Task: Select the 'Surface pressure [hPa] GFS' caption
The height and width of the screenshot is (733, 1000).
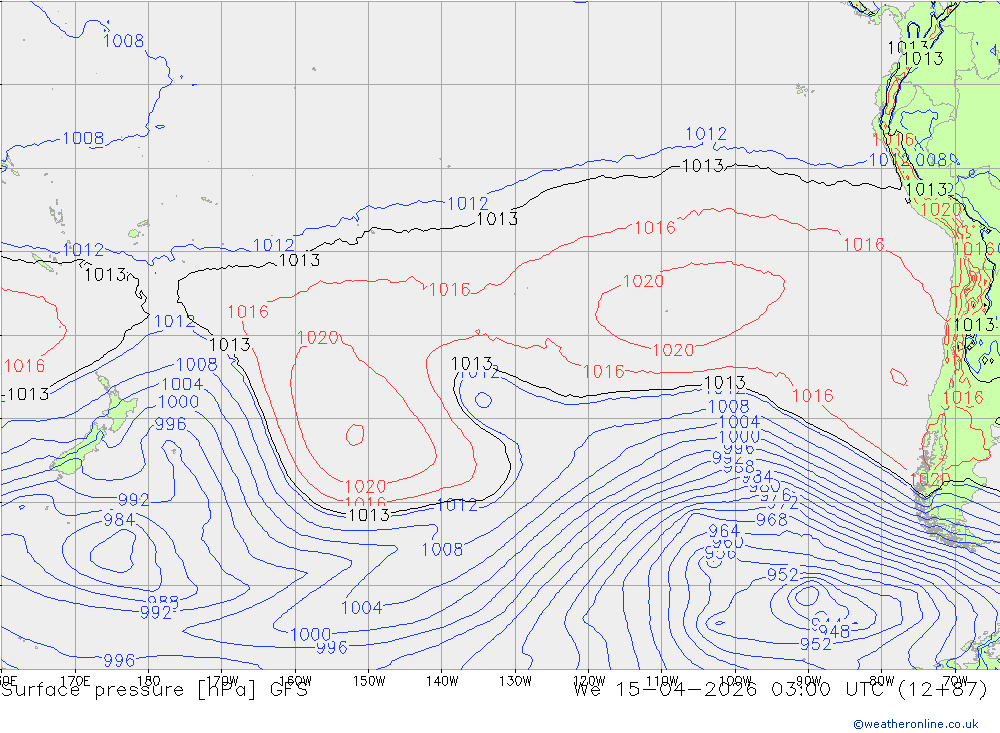Action: [154, 690]
